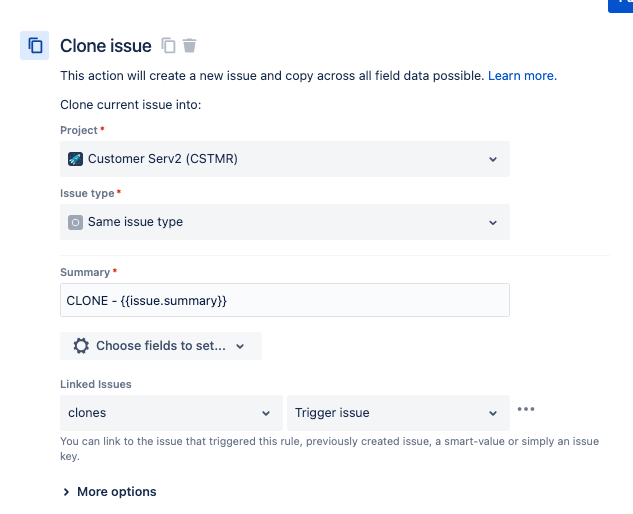Click the arrow on Choose fields to set
Image resolution: width=633 pixels, height=514 pixels.
pos(240,346)
